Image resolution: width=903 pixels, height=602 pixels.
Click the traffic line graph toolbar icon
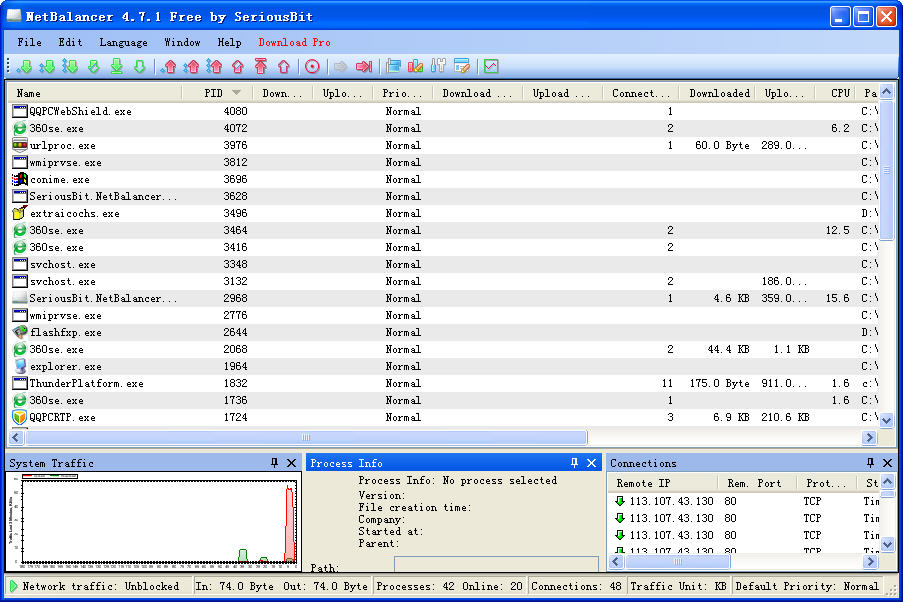coord(490,67)
